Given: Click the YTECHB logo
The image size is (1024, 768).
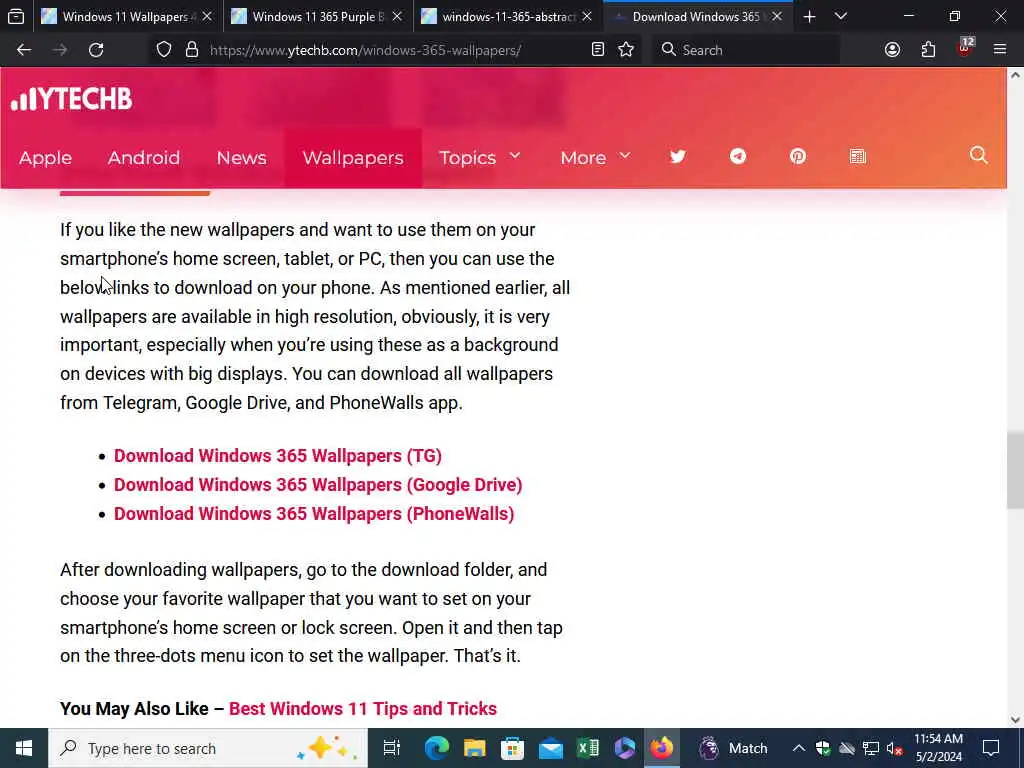Looking at the screenshot, I should [x=72, y=99].
